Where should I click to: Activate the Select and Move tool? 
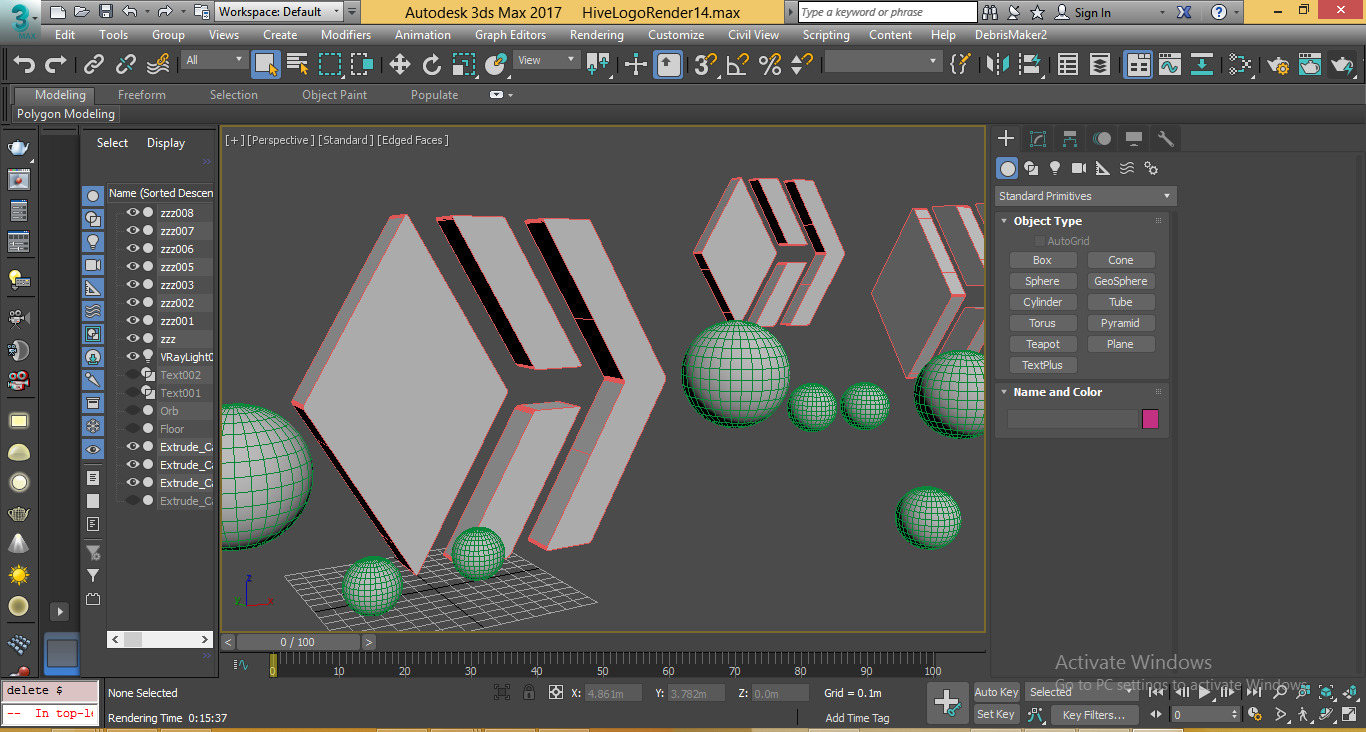click(x=400, y=65)
